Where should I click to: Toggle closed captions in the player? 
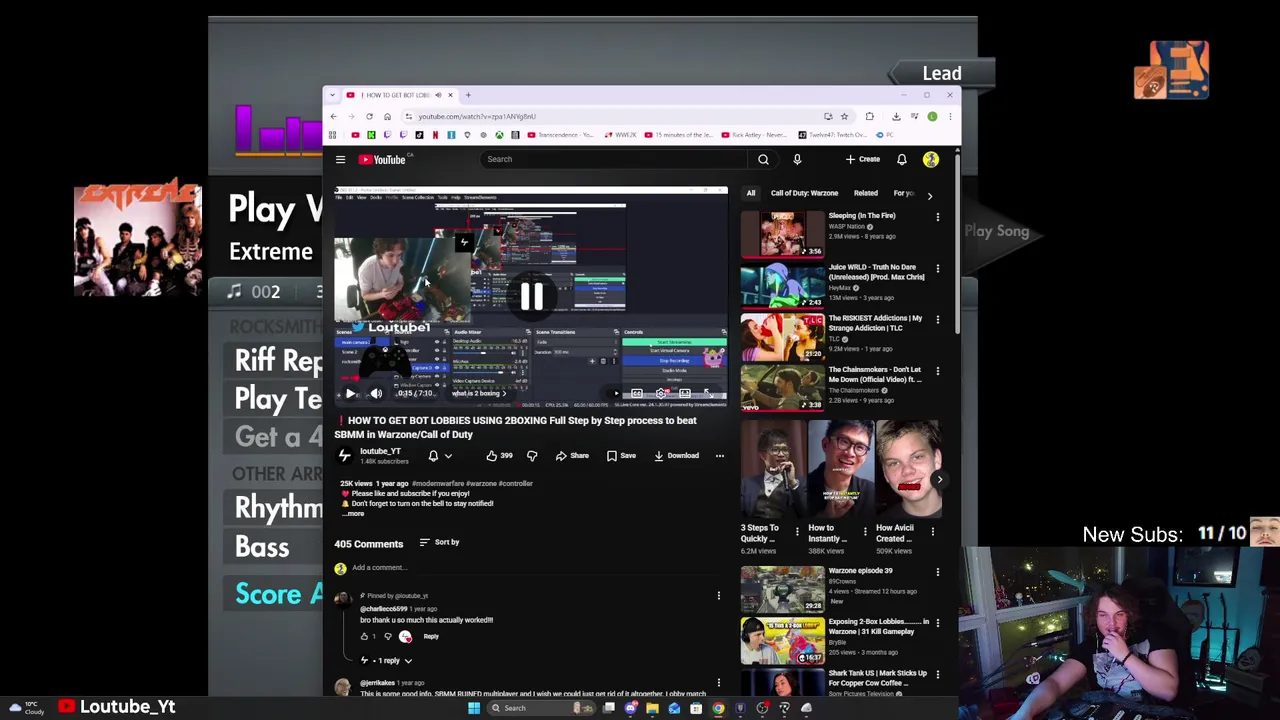pyautogui.click(x=637, y=393)
